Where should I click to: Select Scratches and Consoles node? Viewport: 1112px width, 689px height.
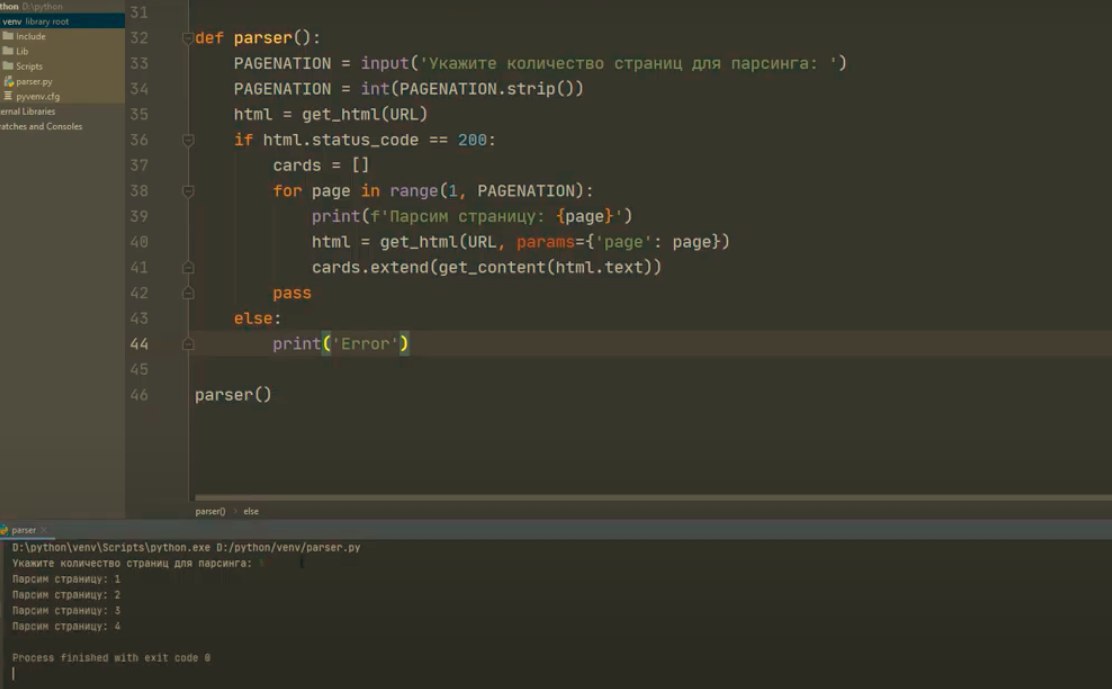click(x=41, y=126)
